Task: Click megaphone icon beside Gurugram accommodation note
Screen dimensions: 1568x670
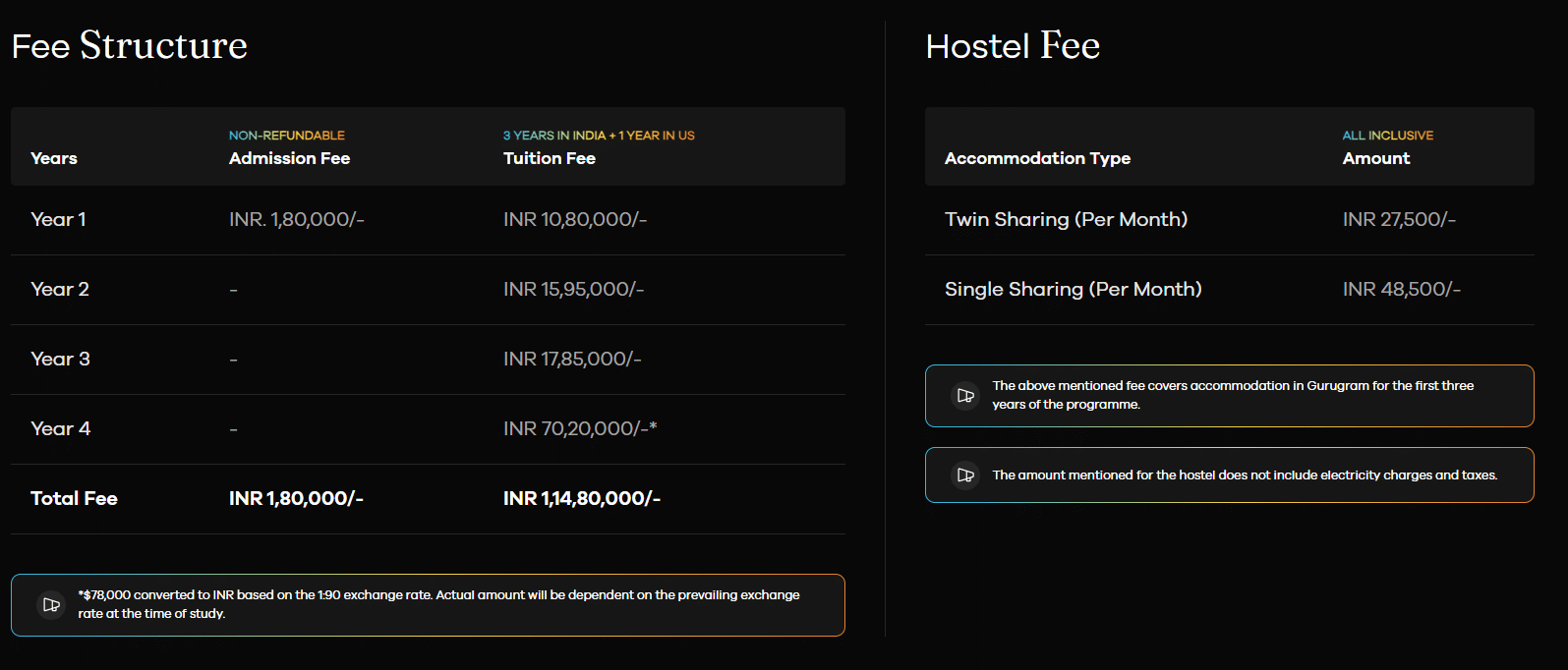Action: click(x=965, y=396)
